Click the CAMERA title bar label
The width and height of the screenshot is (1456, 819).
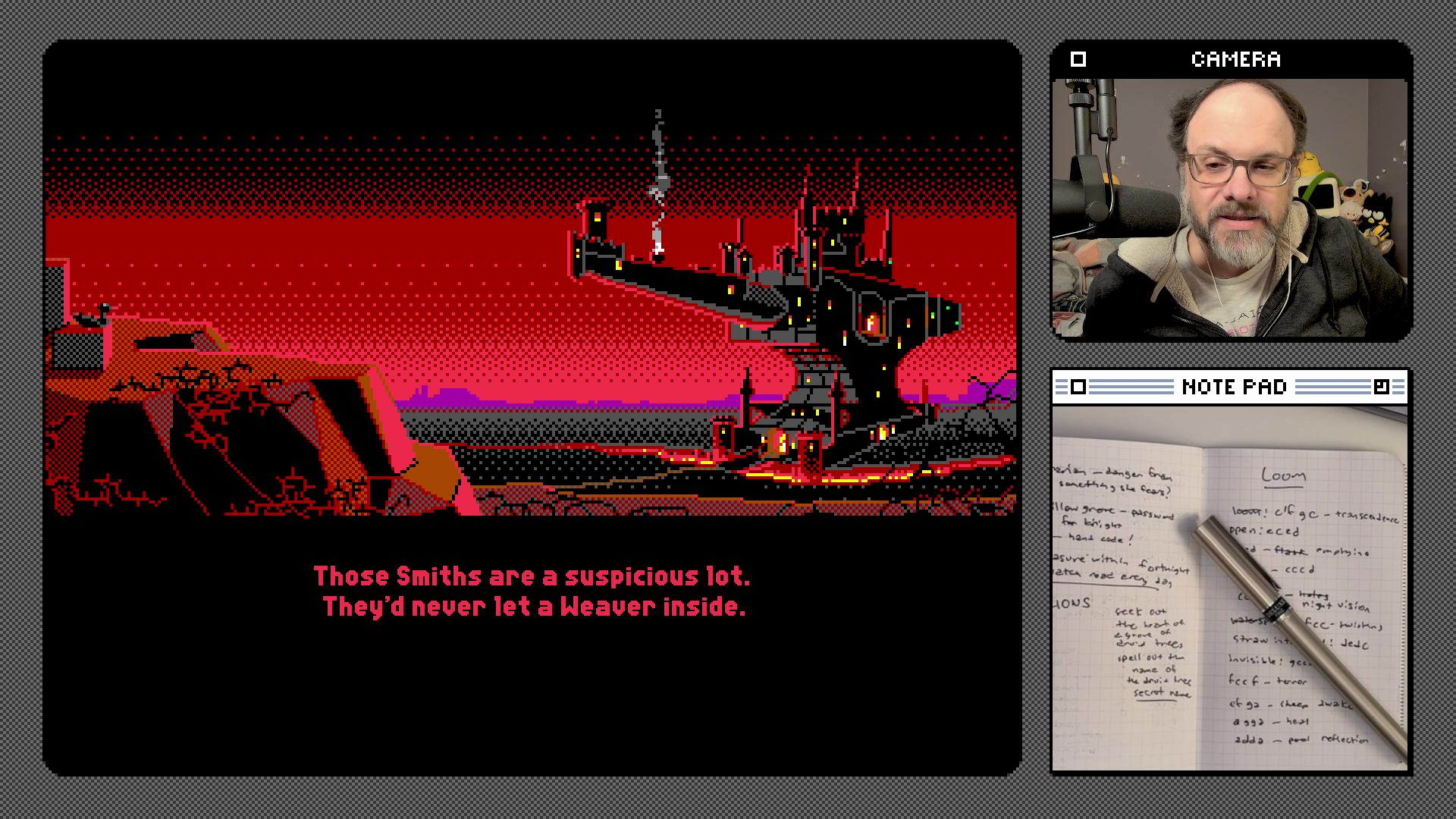pos(1235,59)
